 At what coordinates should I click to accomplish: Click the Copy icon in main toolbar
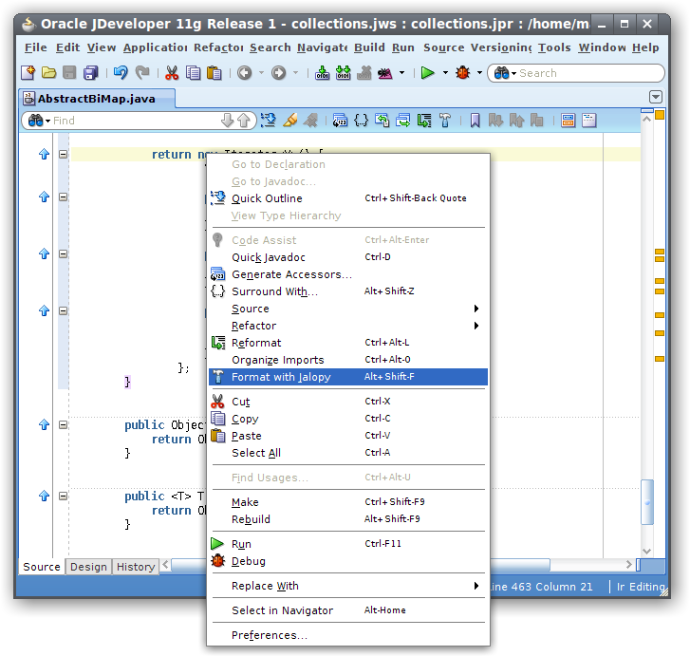point(193,73)
